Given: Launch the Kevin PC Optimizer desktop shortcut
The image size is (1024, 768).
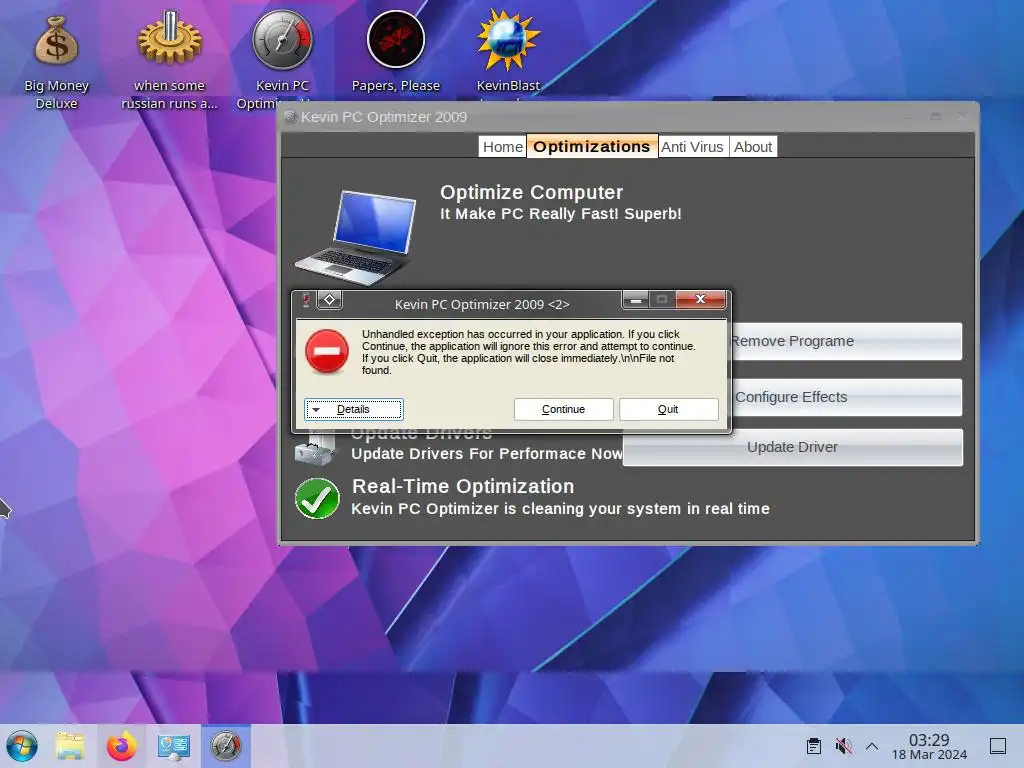Looking at the screenshot, I should [x=282, y=59].
